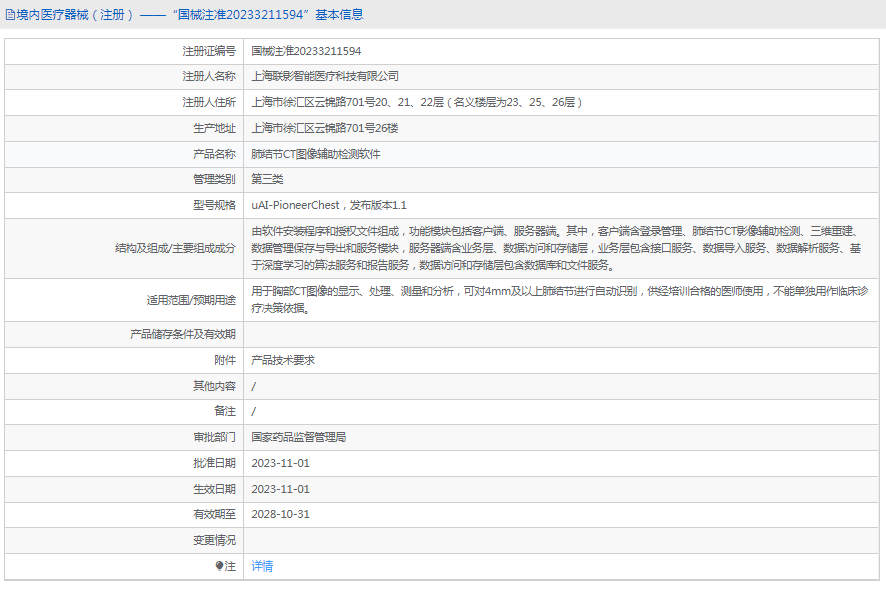Click the 管理类别 label
This screenshot has height=589, width=886.
pyautogui.click(x=214, y=179)
